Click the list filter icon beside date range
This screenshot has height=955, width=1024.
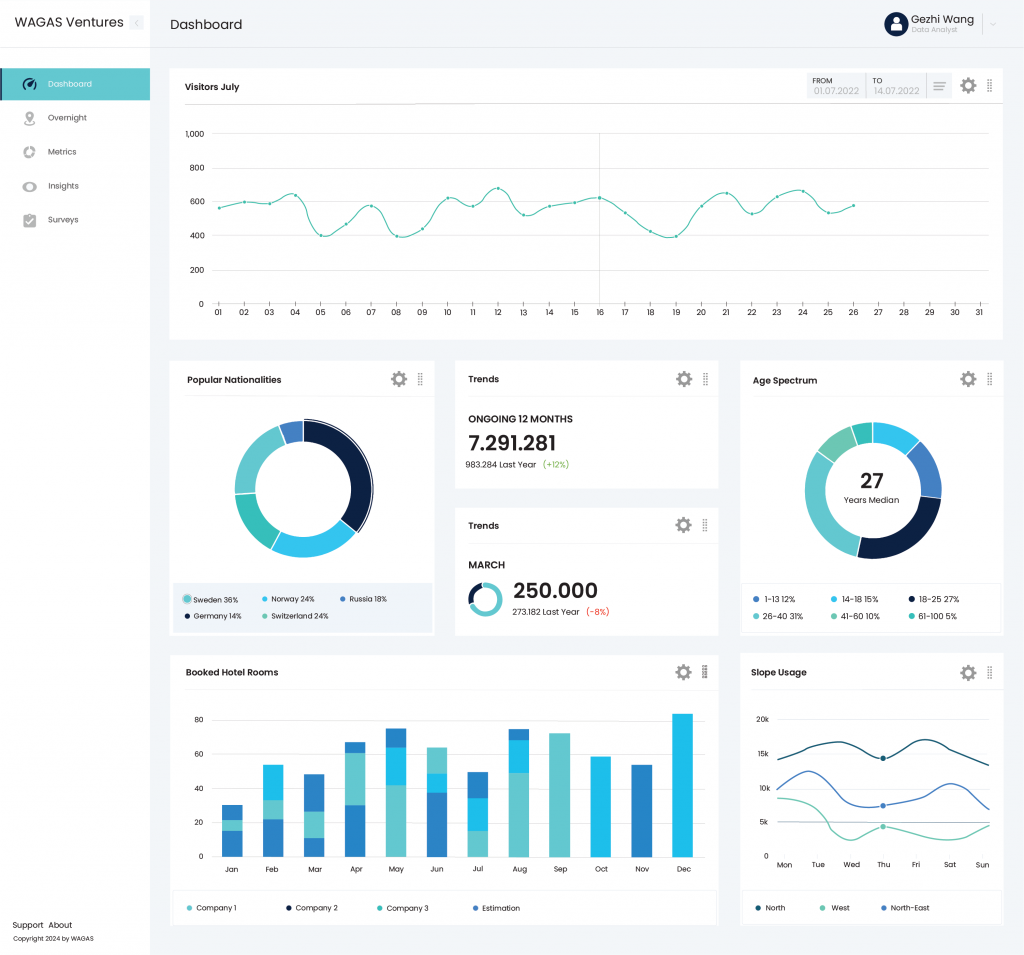(940, 86)
